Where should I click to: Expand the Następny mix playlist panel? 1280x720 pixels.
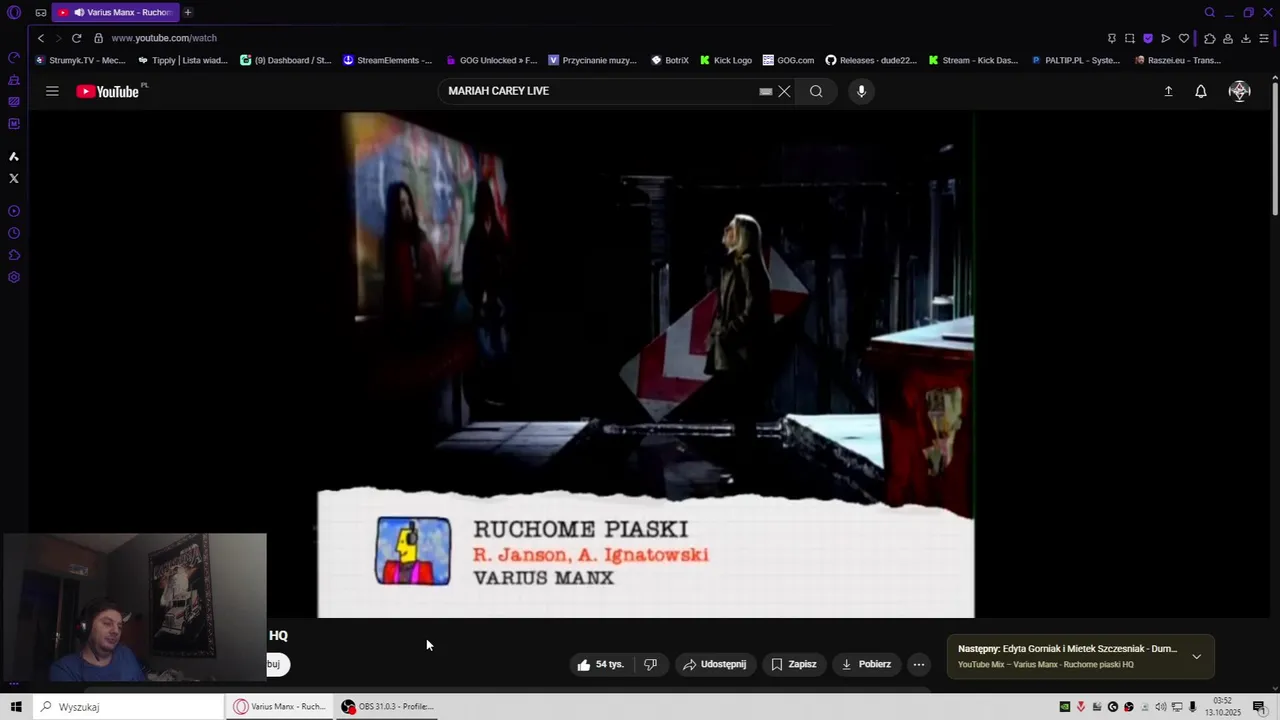click(1196, 657)
